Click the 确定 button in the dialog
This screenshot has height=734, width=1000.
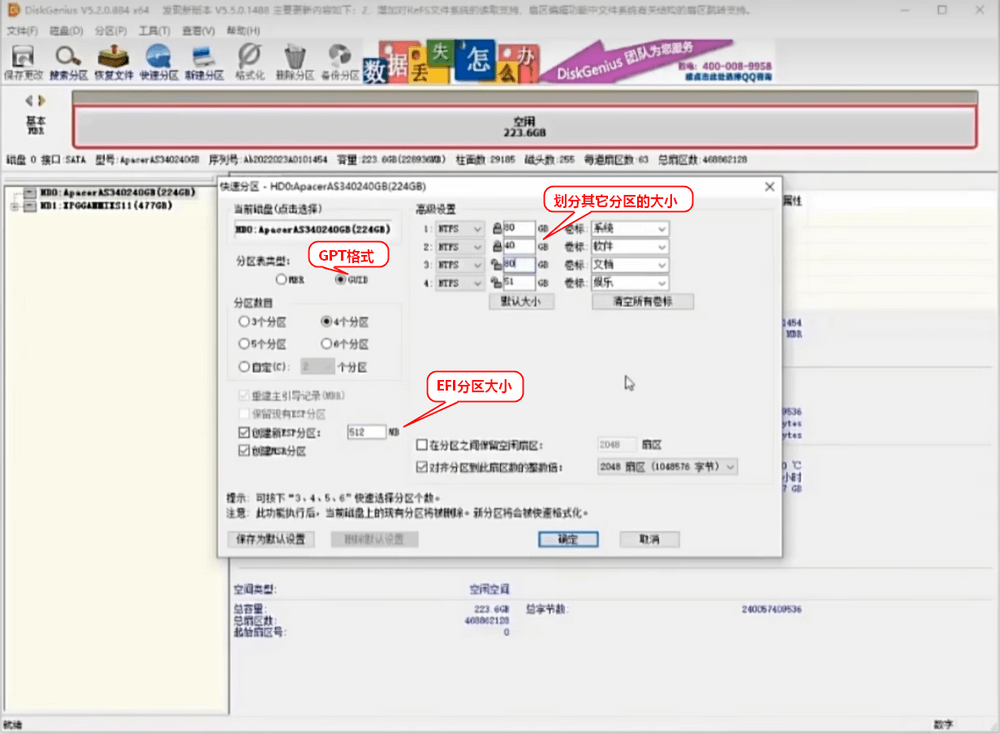tap(568, 539)
